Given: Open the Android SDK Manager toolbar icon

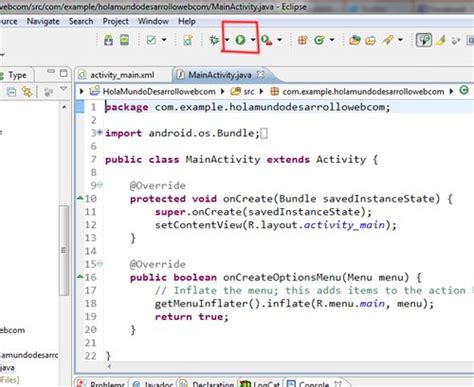Looking at the screenshot, I should tap(108, 40).
